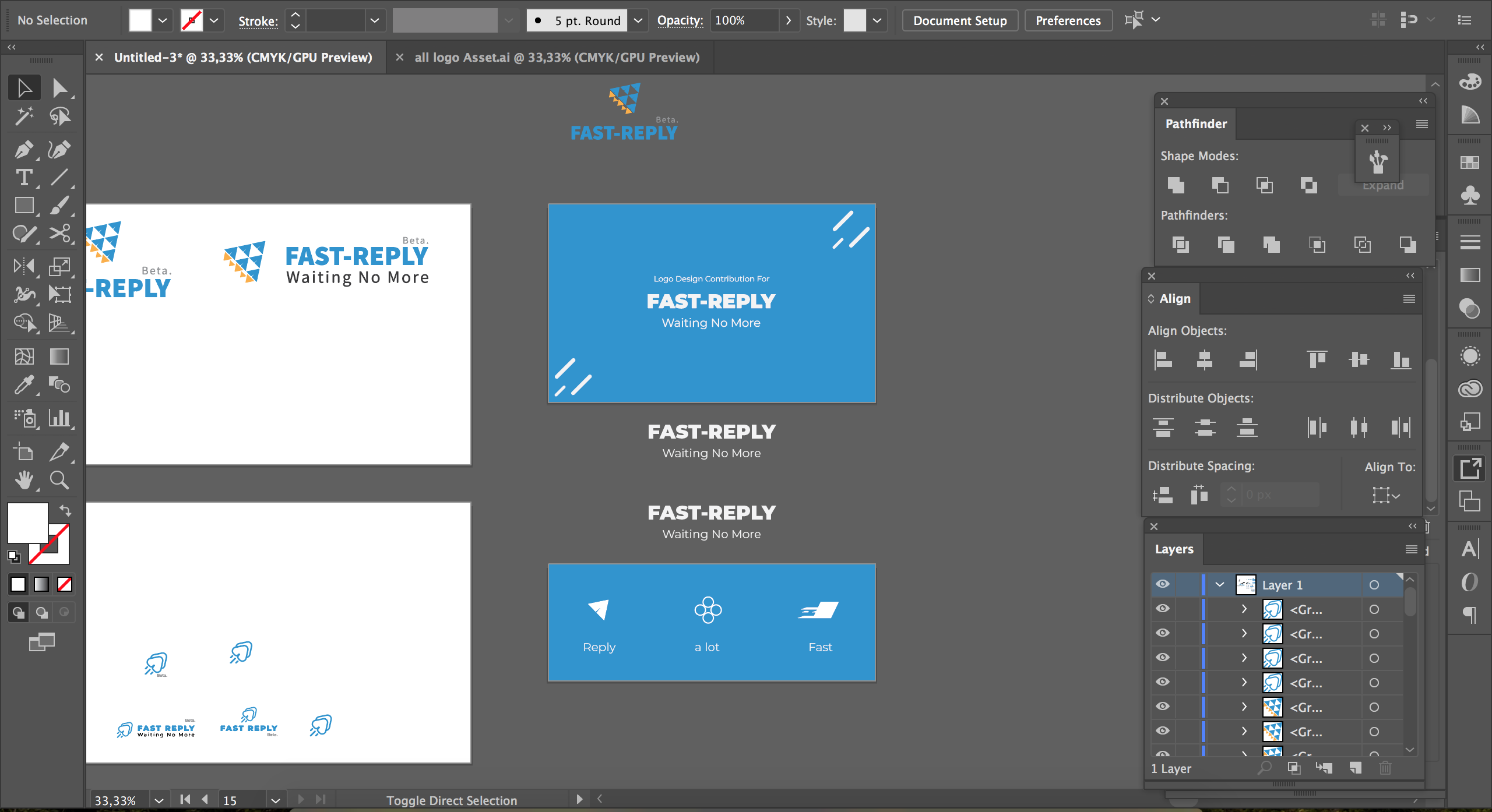Open the brush definition dropdown
This screenshot has height=812, width=1492.
point(638,20)
